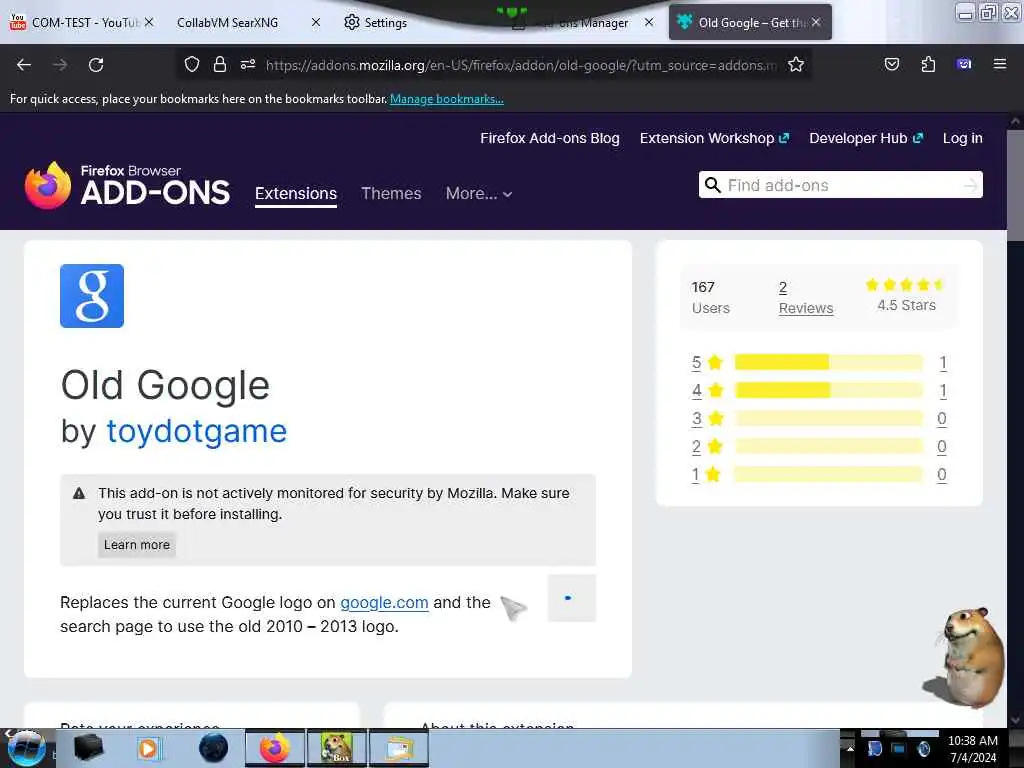Screen dimensions: 1024x768
Task: Filter reviews by the 4-star rating bar
Action: pyautogui.click(x=829, y=390)
